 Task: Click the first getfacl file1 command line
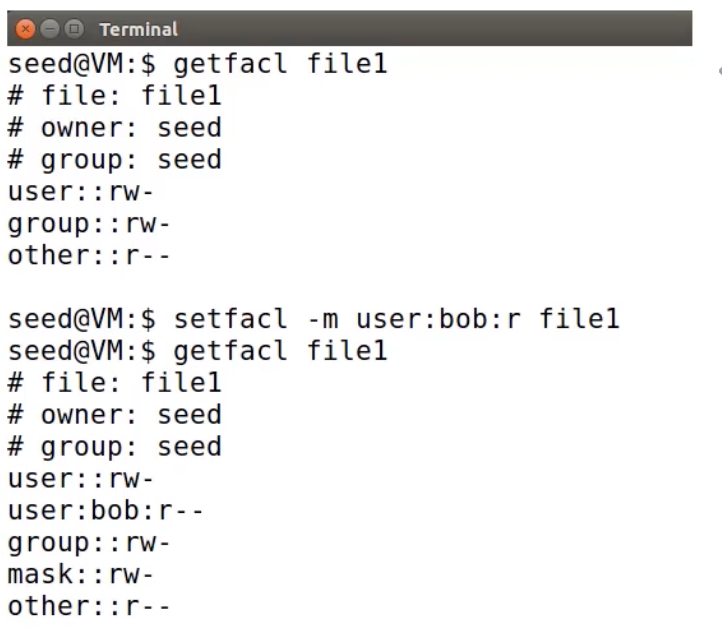[198, 64]
